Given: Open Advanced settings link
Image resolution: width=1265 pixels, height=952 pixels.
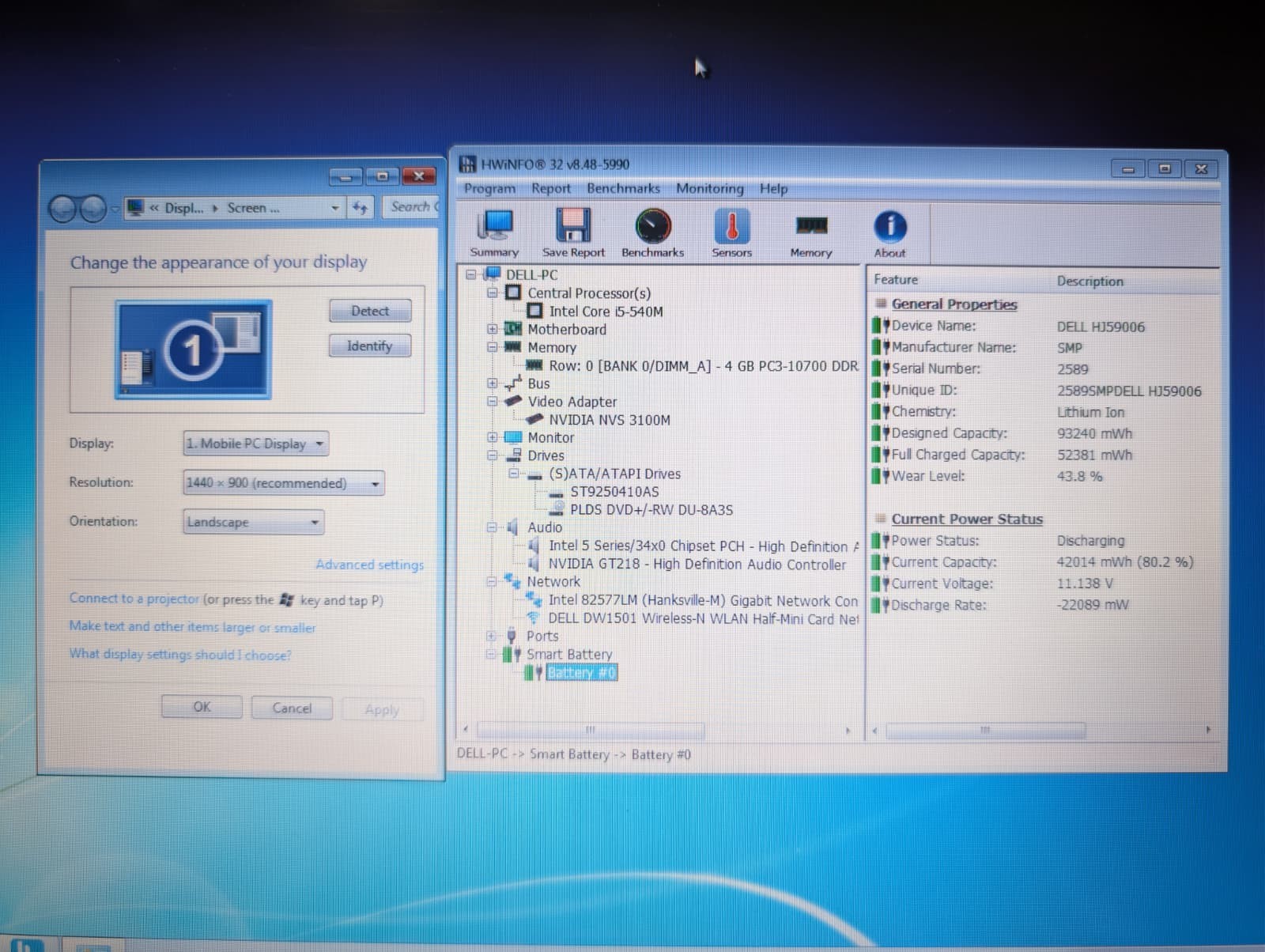Looking at the screenshot, I should [x=369, y=565].
